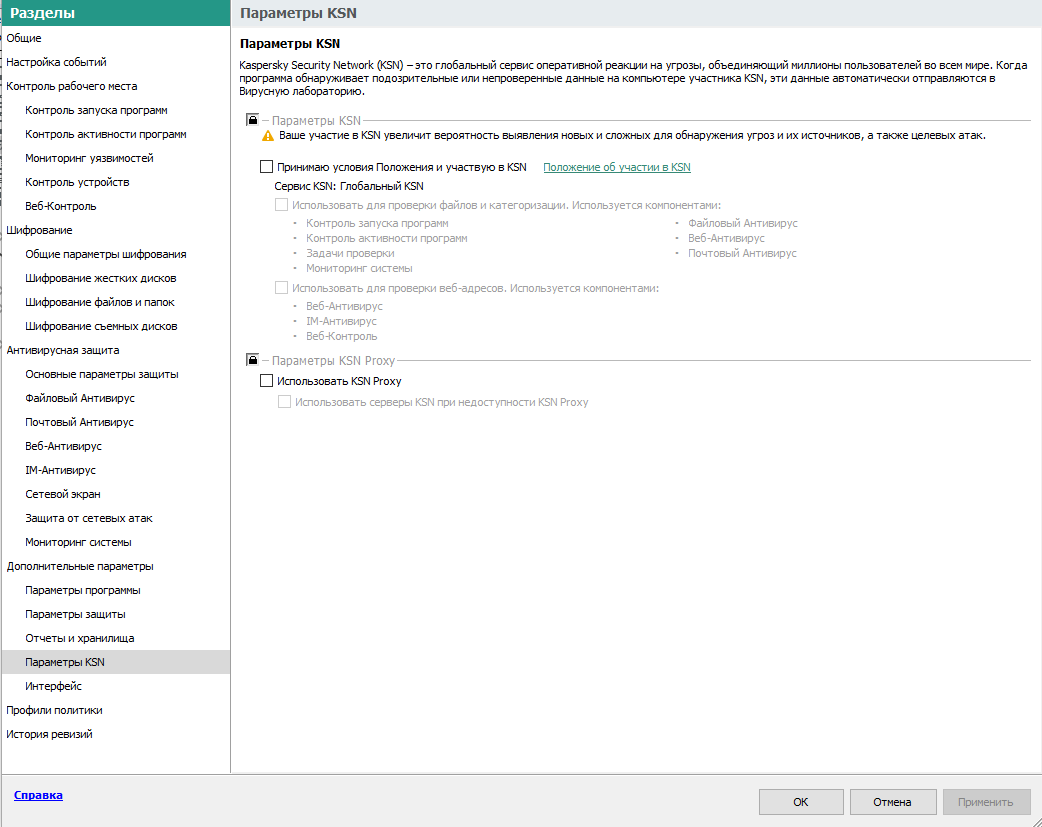Open Параметры программы
This screenshot has width=1042, height=827.
116,590
